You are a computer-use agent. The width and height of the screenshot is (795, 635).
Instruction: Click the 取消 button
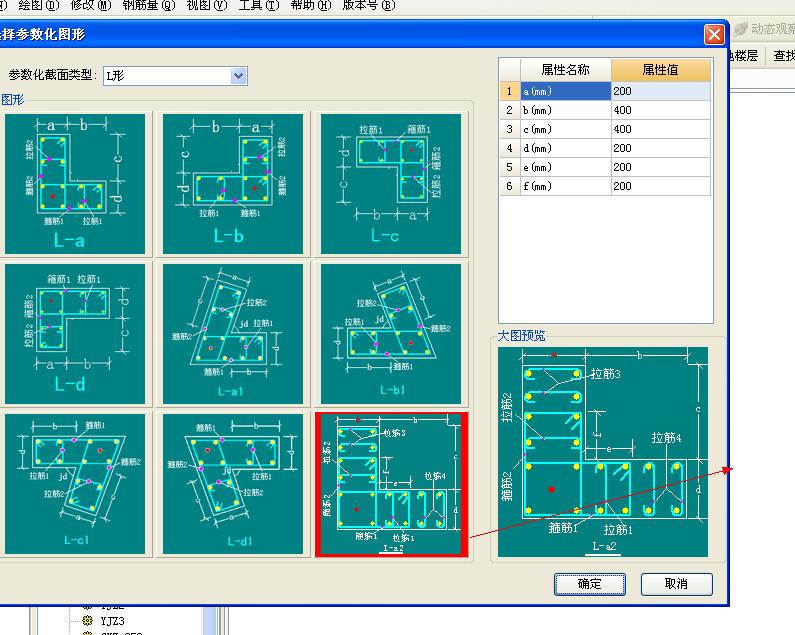(676, 584)
